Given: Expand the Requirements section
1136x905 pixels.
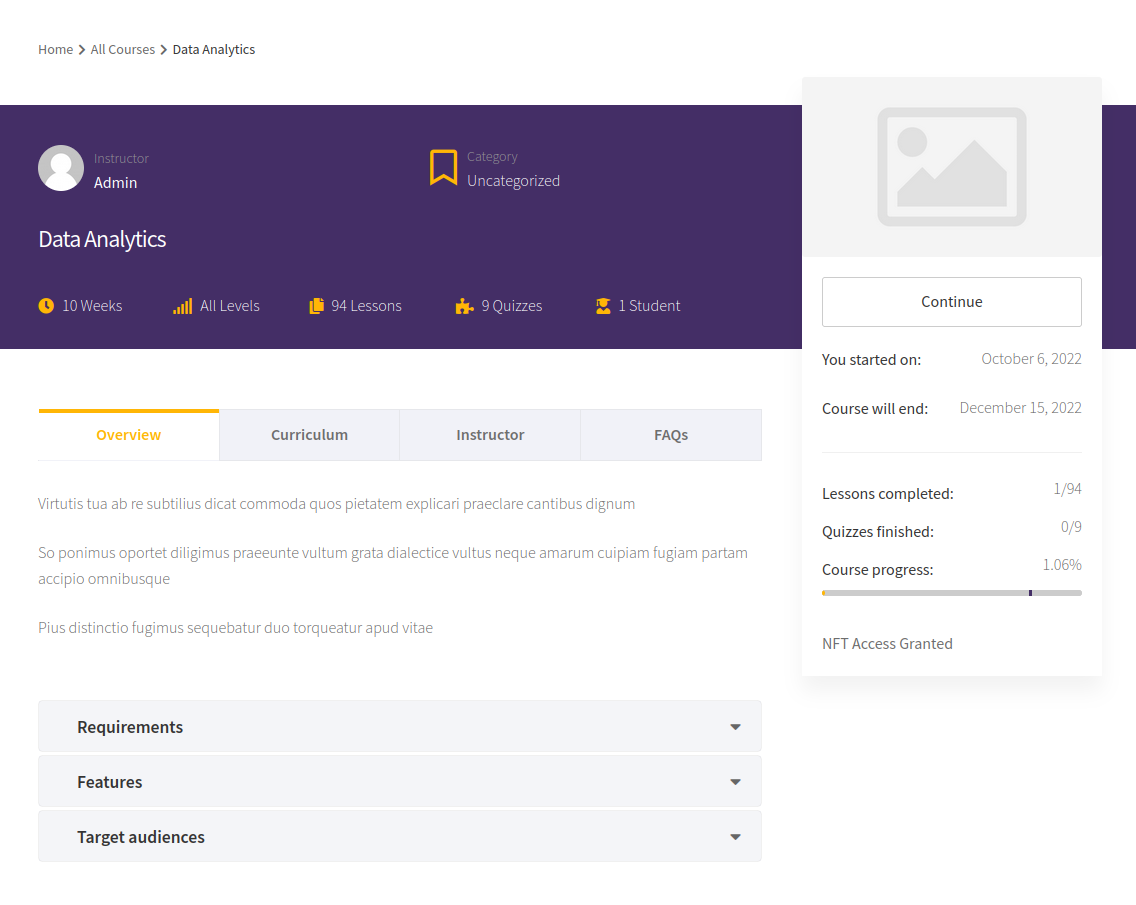Looking at the screenshot, I should [400, 727].
